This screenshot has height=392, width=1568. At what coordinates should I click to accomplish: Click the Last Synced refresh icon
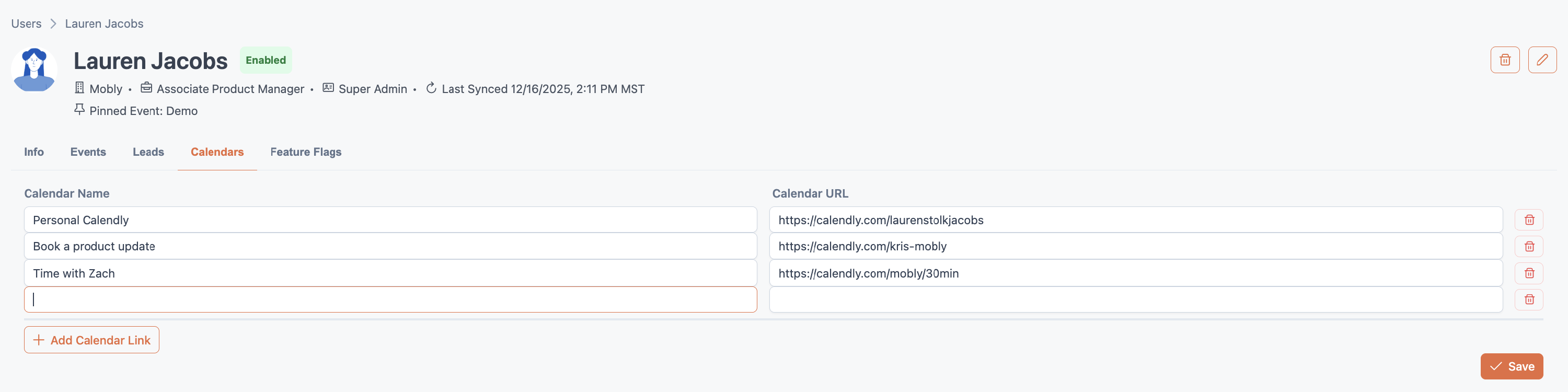pyautogui.click(x=431, y=88)
